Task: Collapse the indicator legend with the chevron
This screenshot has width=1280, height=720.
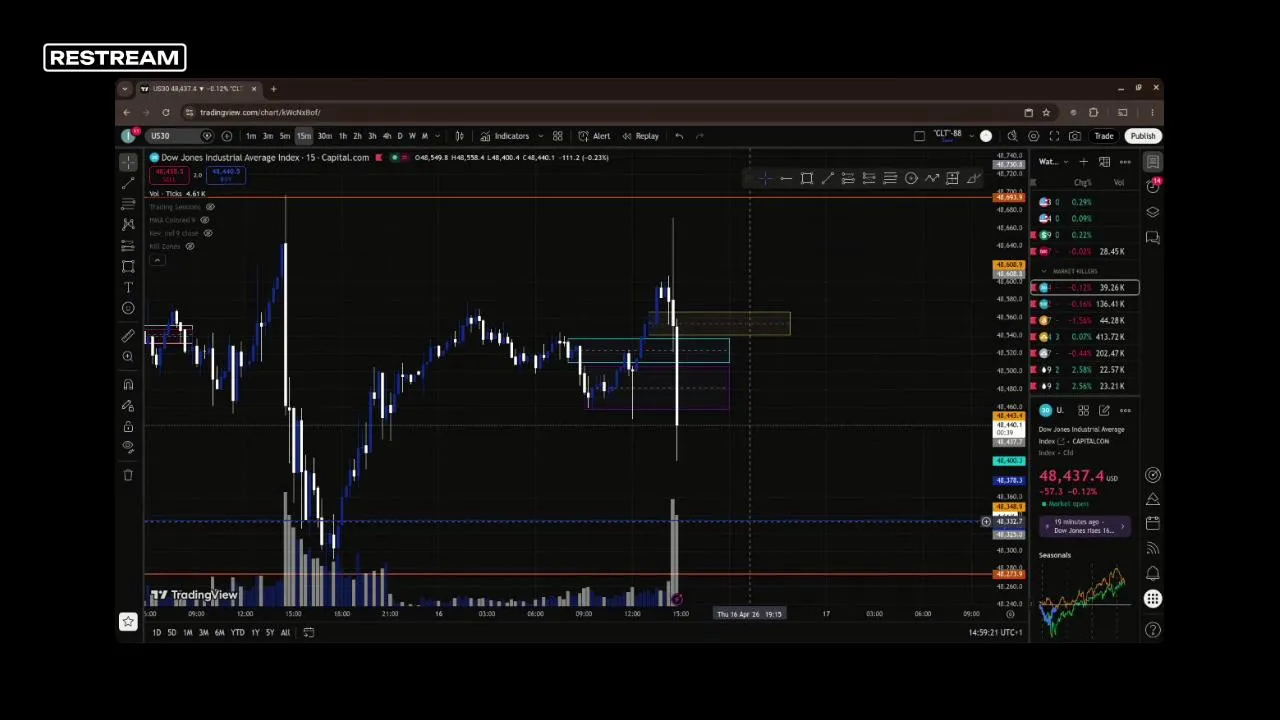Action: [157, 260]
